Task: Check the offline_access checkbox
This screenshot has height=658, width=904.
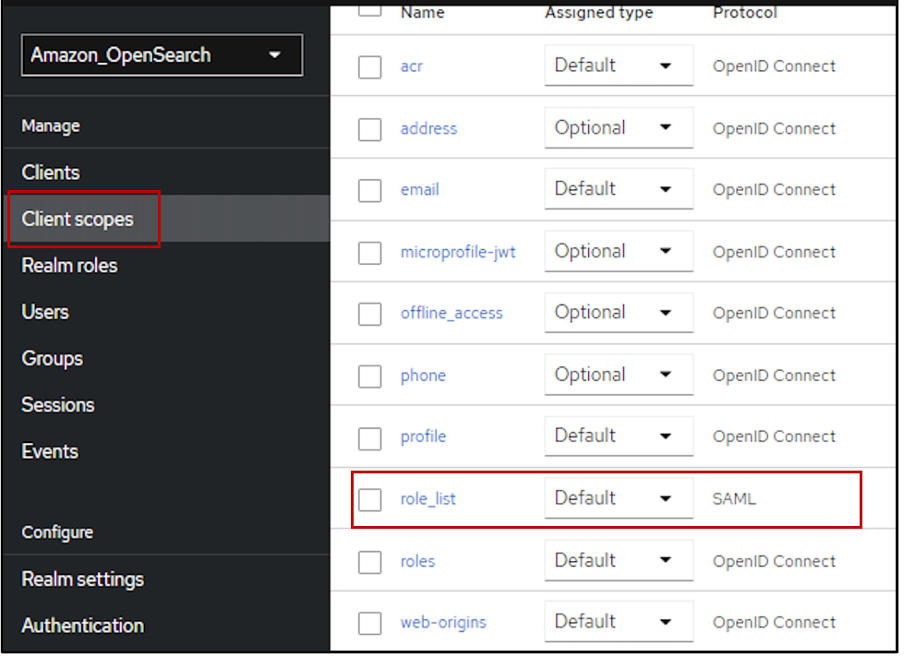Action: click(370, 314)
